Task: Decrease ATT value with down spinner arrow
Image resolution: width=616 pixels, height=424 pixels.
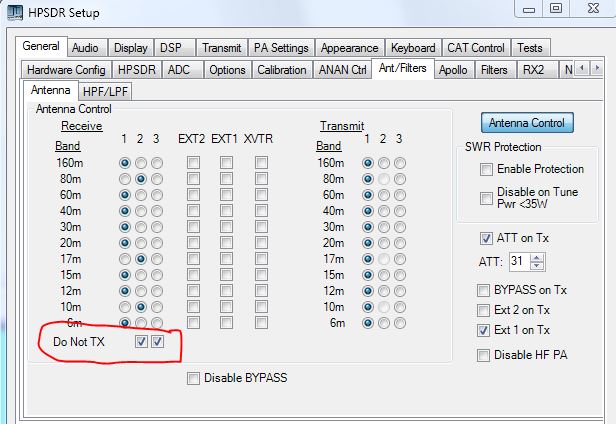Action: click(x=537, y=266)
